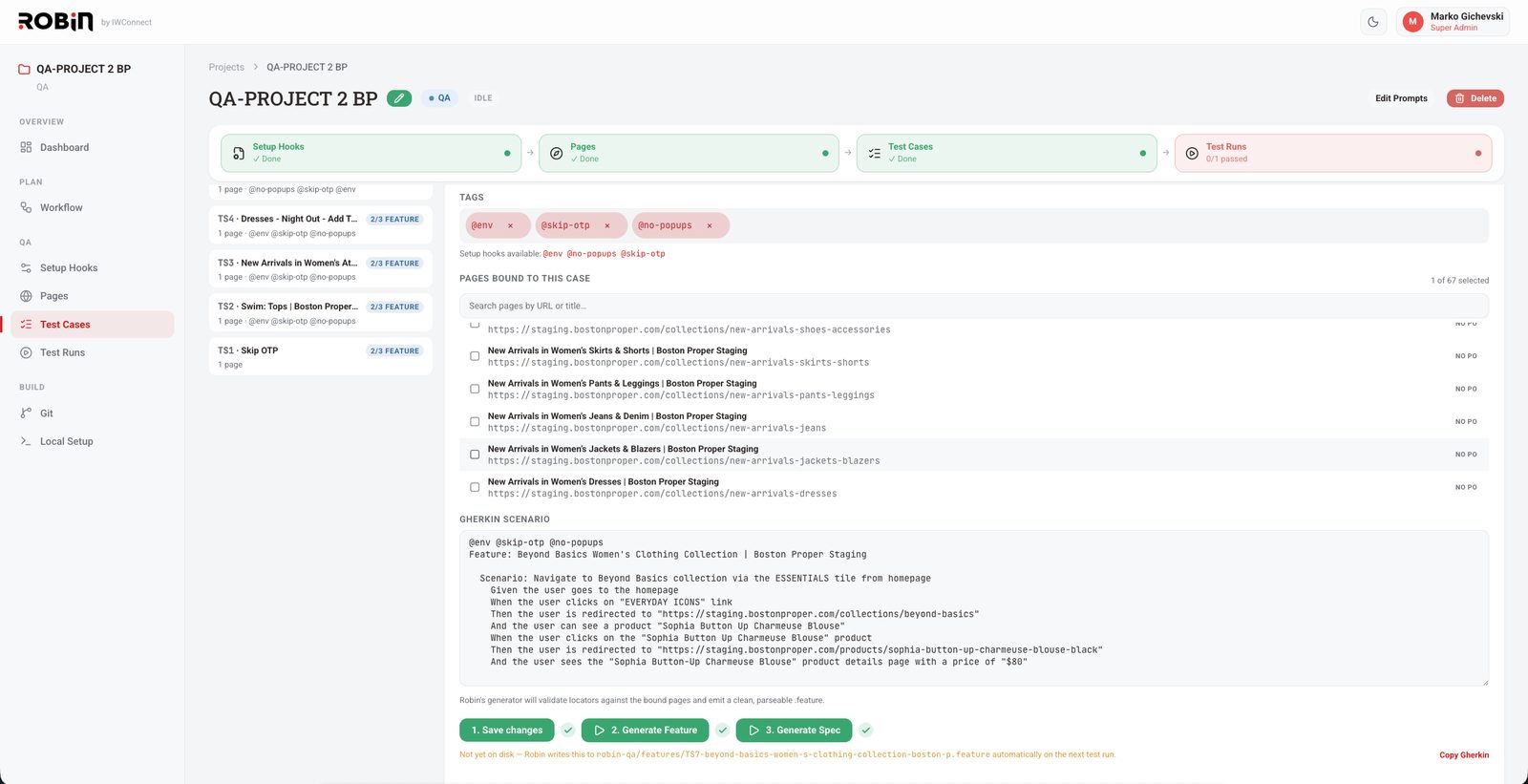Open the Pages workflow step
The image size is (1528, 784).
tap(689, 153)
